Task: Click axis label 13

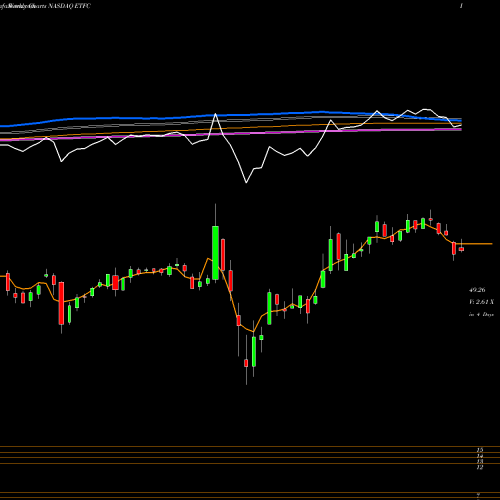Action: 480,462
